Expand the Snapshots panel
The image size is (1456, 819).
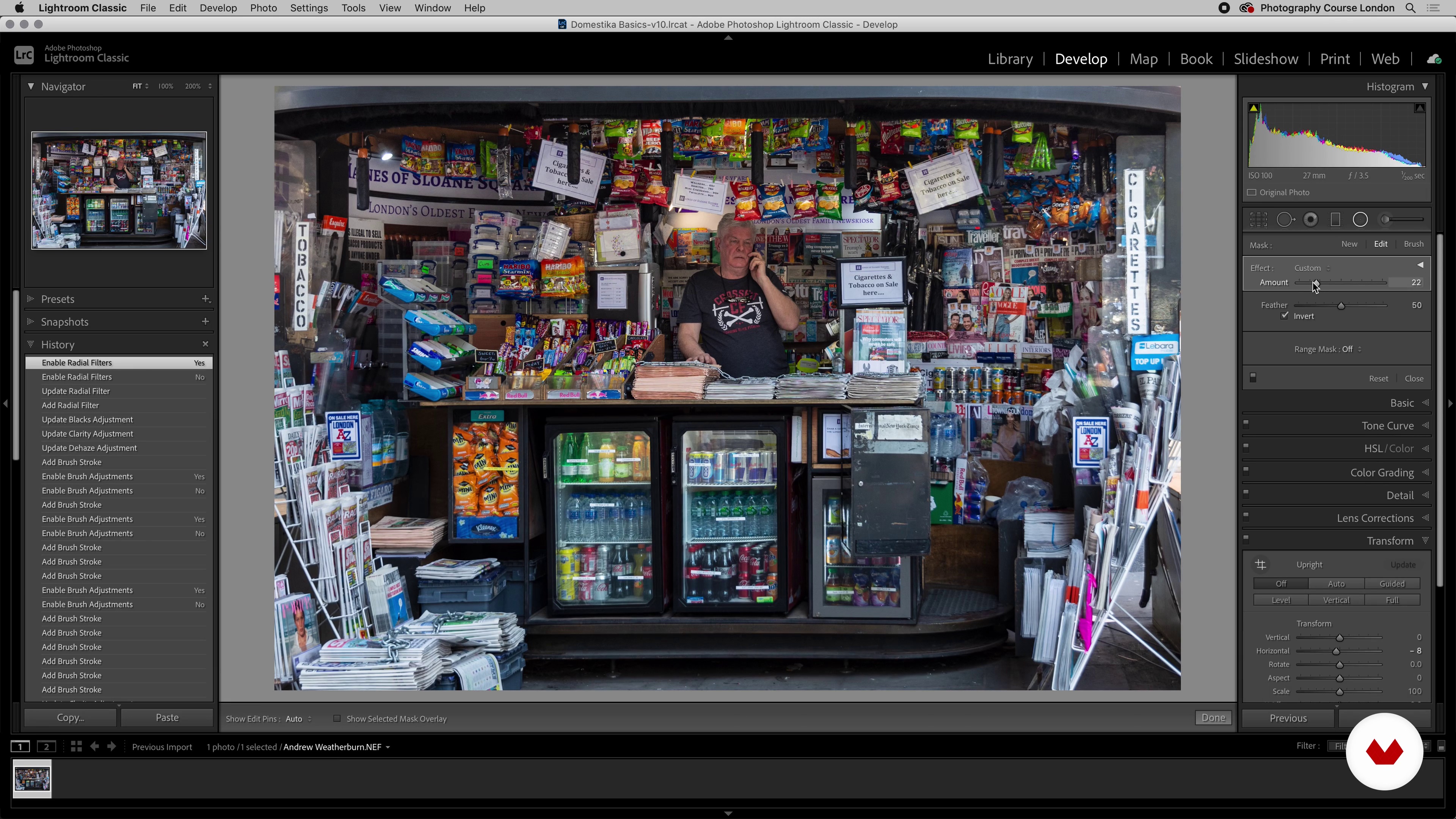(x=30, y=322)
